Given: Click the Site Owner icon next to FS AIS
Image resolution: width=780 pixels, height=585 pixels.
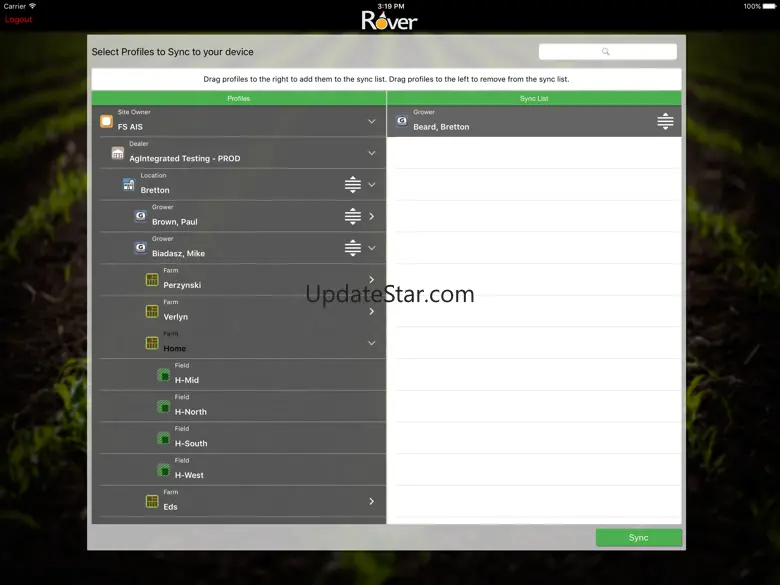Looking at the screenshot, I should click(x=106, y=121).
